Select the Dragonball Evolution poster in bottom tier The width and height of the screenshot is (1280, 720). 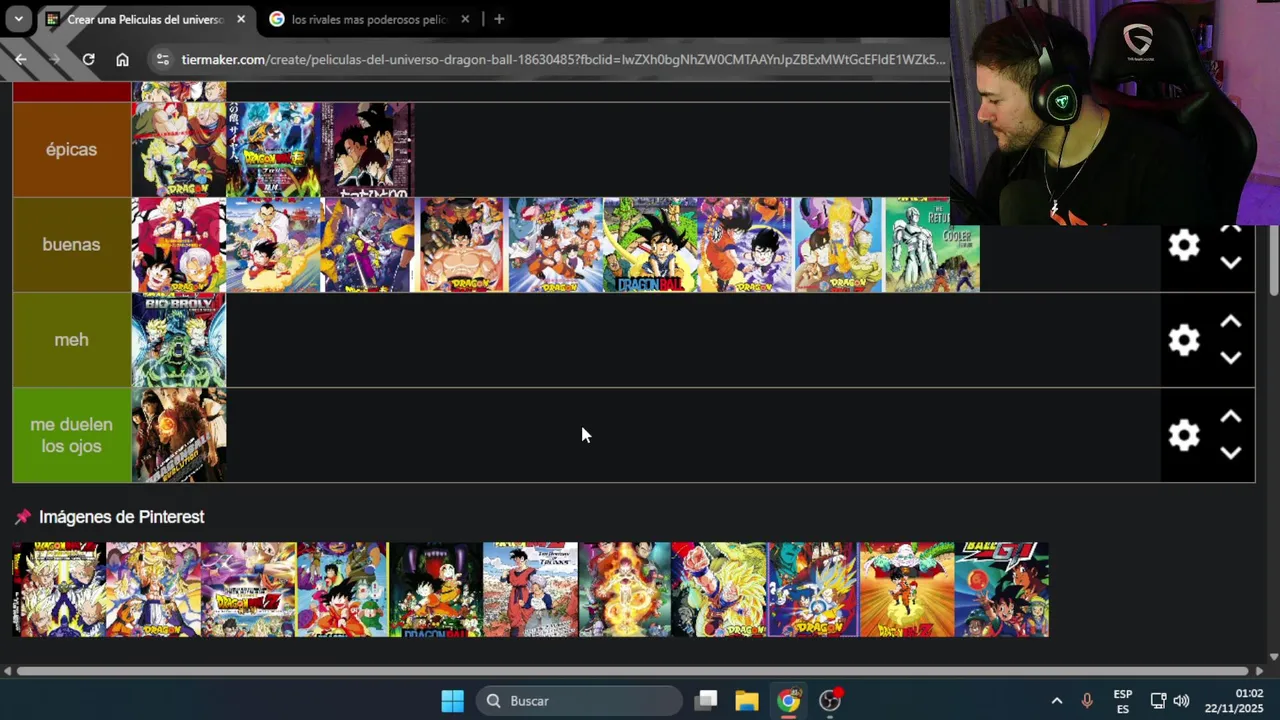click(179, 435)
